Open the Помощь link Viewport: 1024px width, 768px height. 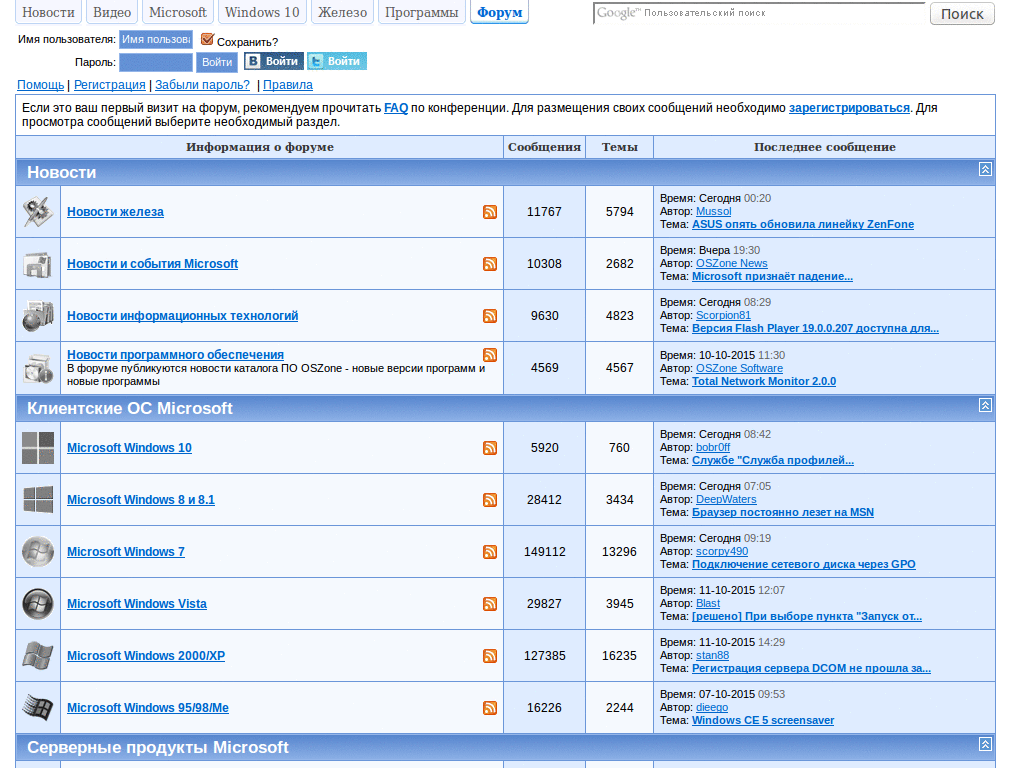[40, 85]
